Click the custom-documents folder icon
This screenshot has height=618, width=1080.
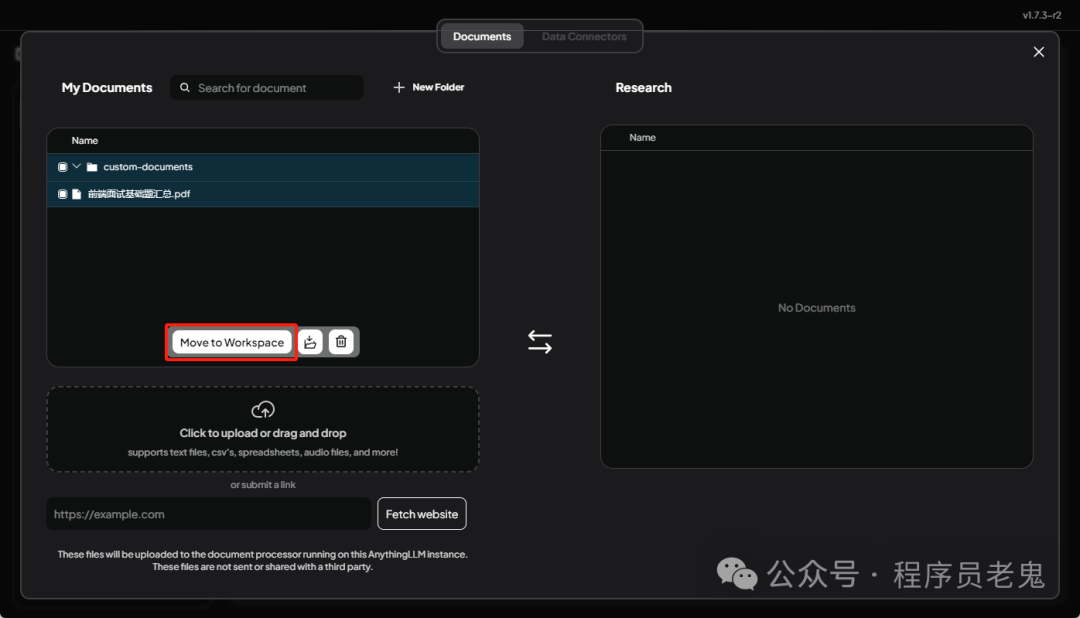pyautogui.click(x=92, y=167)
